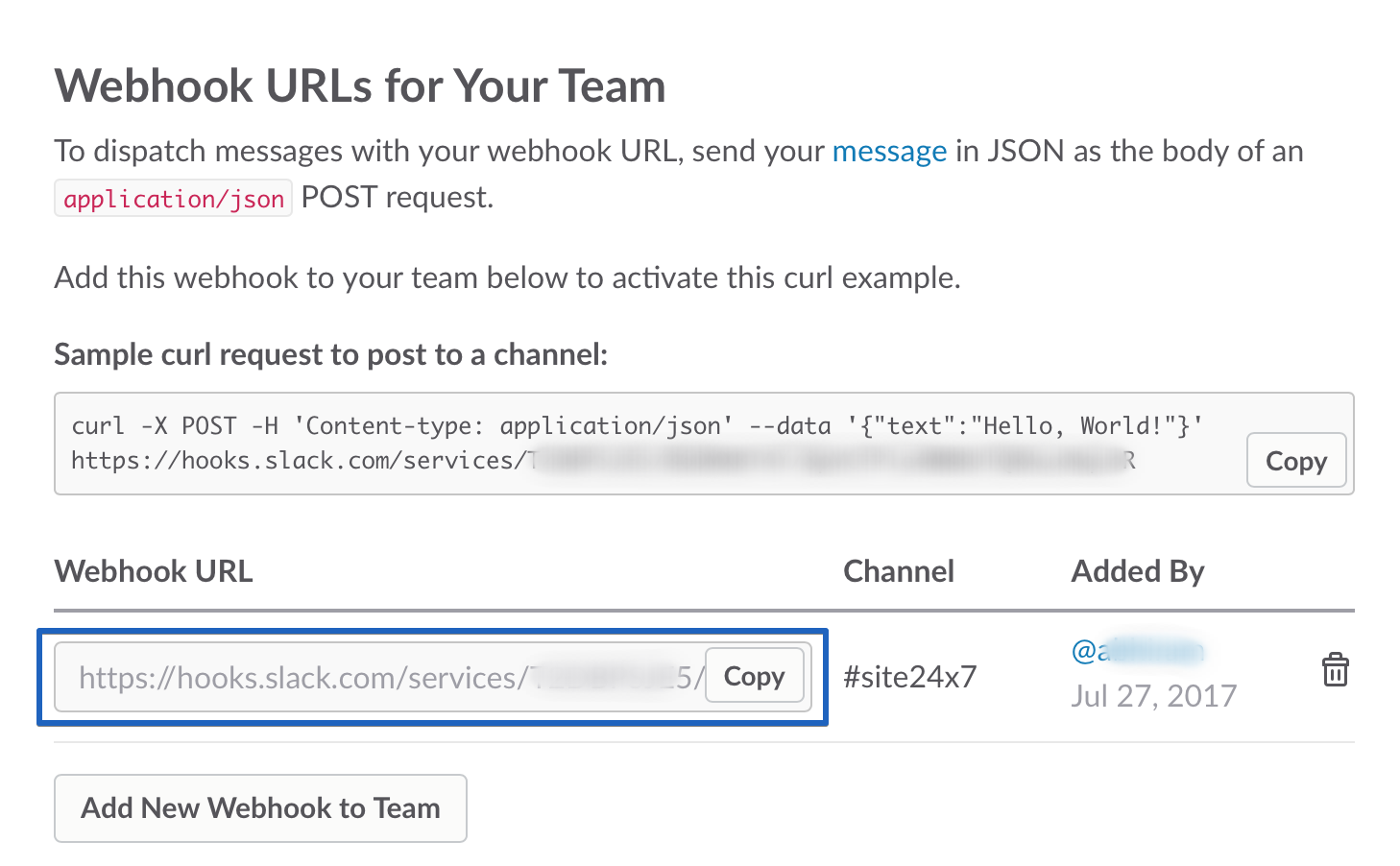Delete the #site24x7 webhook with trash icon
Screen dimensions: 1400x866
[1335, 669]
